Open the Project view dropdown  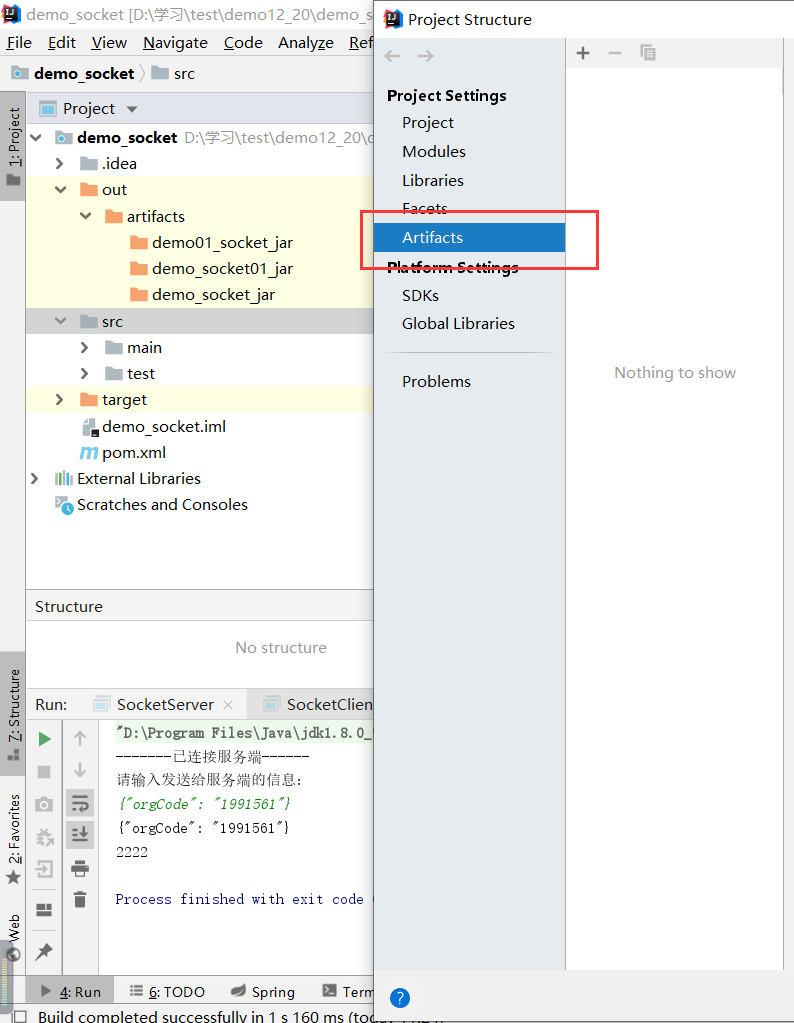point(132,109)
